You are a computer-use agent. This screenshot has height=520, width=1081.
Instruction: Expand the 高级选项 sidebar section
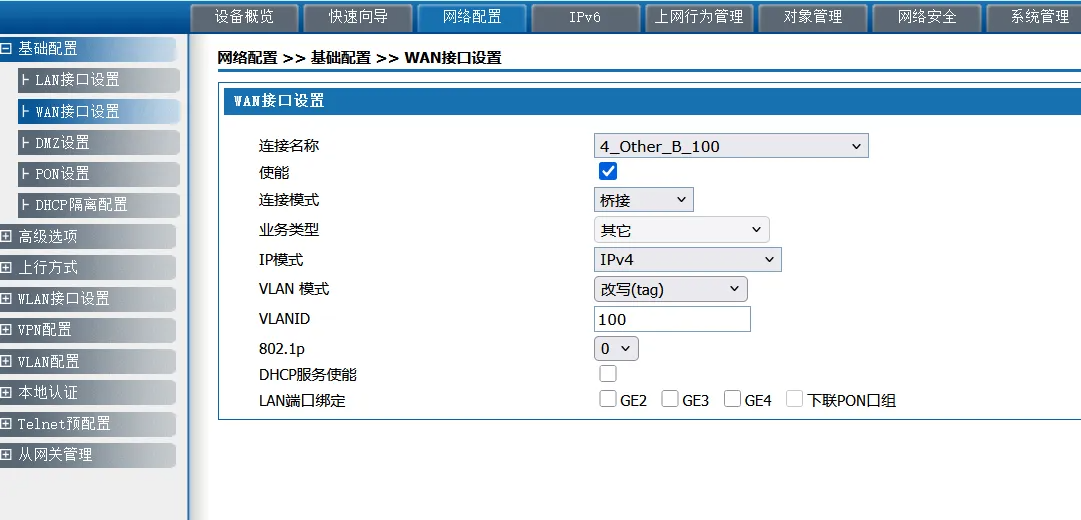[88, 237]
